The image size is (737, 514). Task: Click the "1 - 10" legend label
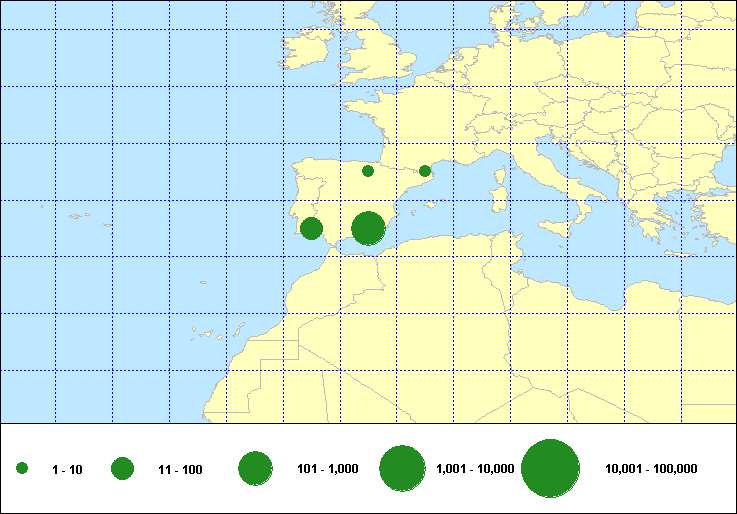(69, 470)
